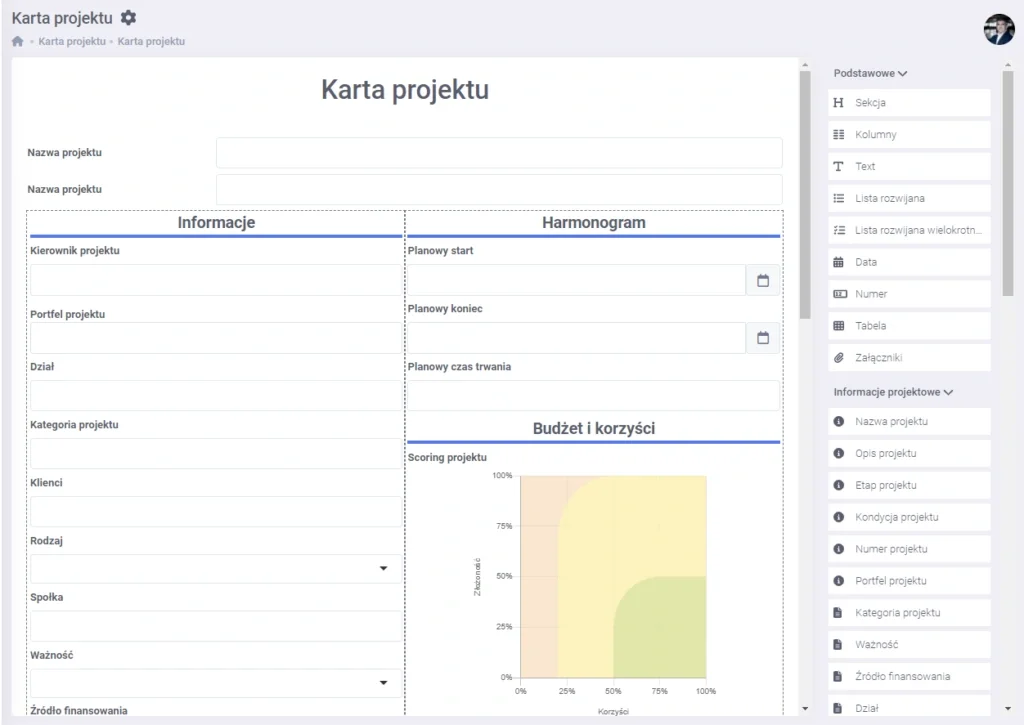The image size is (1024, 725).
Task: Click the second Nazwa projektu input field
Action: (499, 189)
